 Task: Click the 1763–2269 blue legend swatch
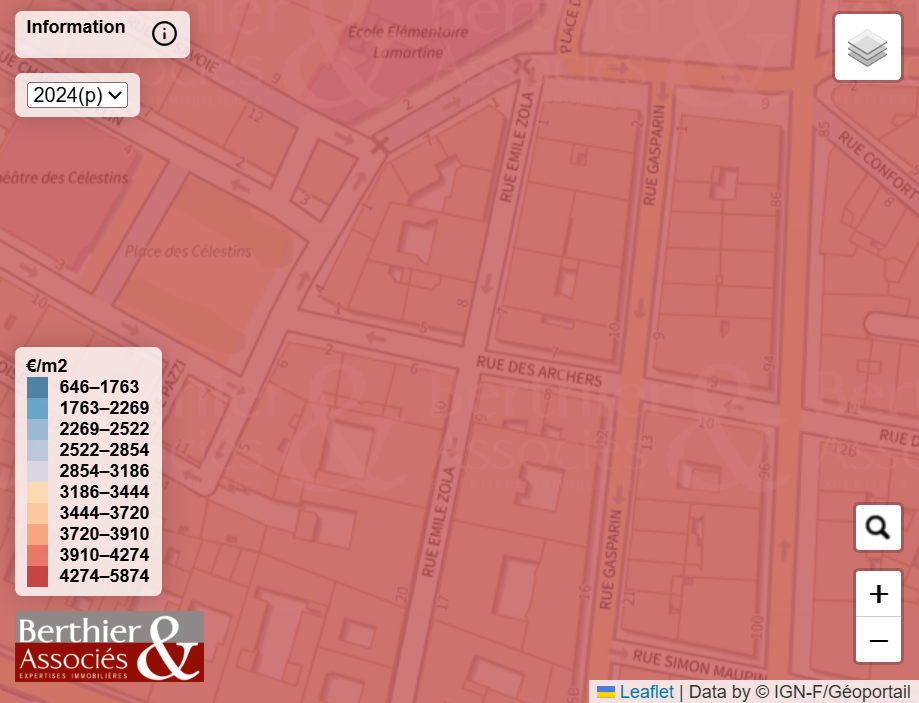click(x=38, y=409)
